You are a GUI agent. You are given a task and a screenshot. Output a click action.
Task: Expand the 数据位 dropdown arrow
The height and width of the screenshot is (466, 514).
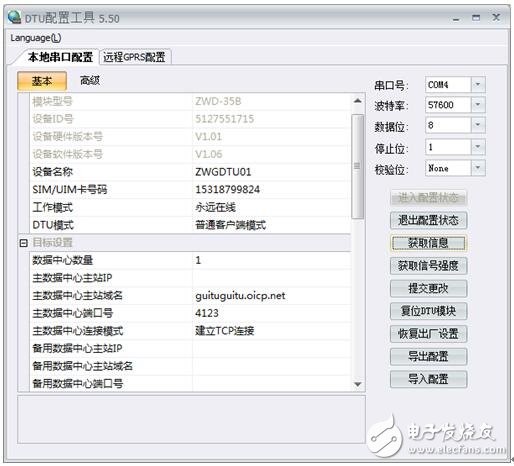(478, 125)
